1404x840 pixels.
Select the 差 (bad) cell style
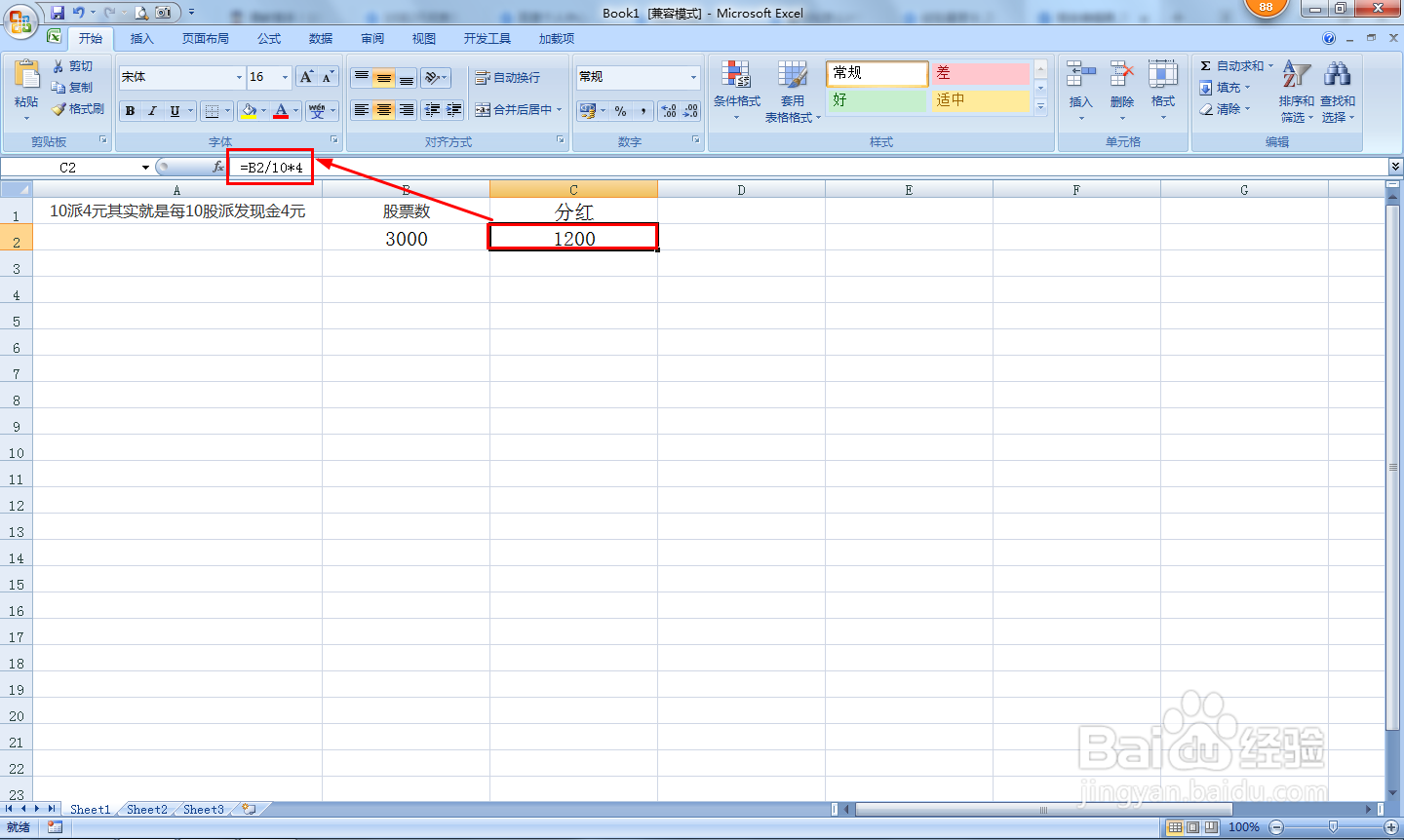[x=980, y=73]
